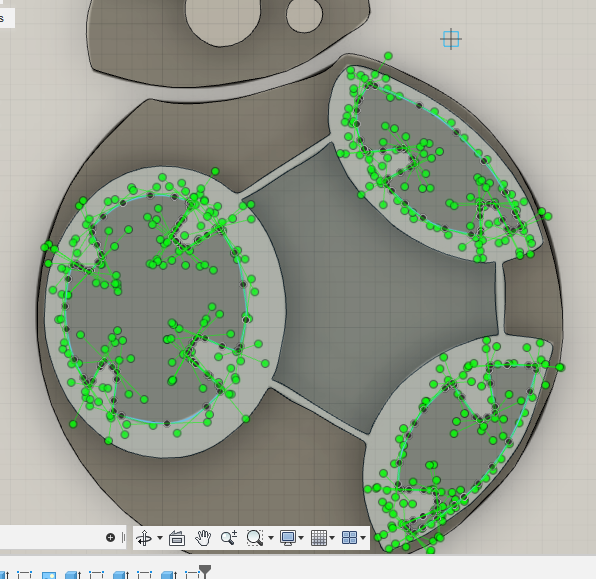The width and height of the screenshot is (596, 579).
Task: Expand the Viewports dropdown arrow
Action: (363, 538)
